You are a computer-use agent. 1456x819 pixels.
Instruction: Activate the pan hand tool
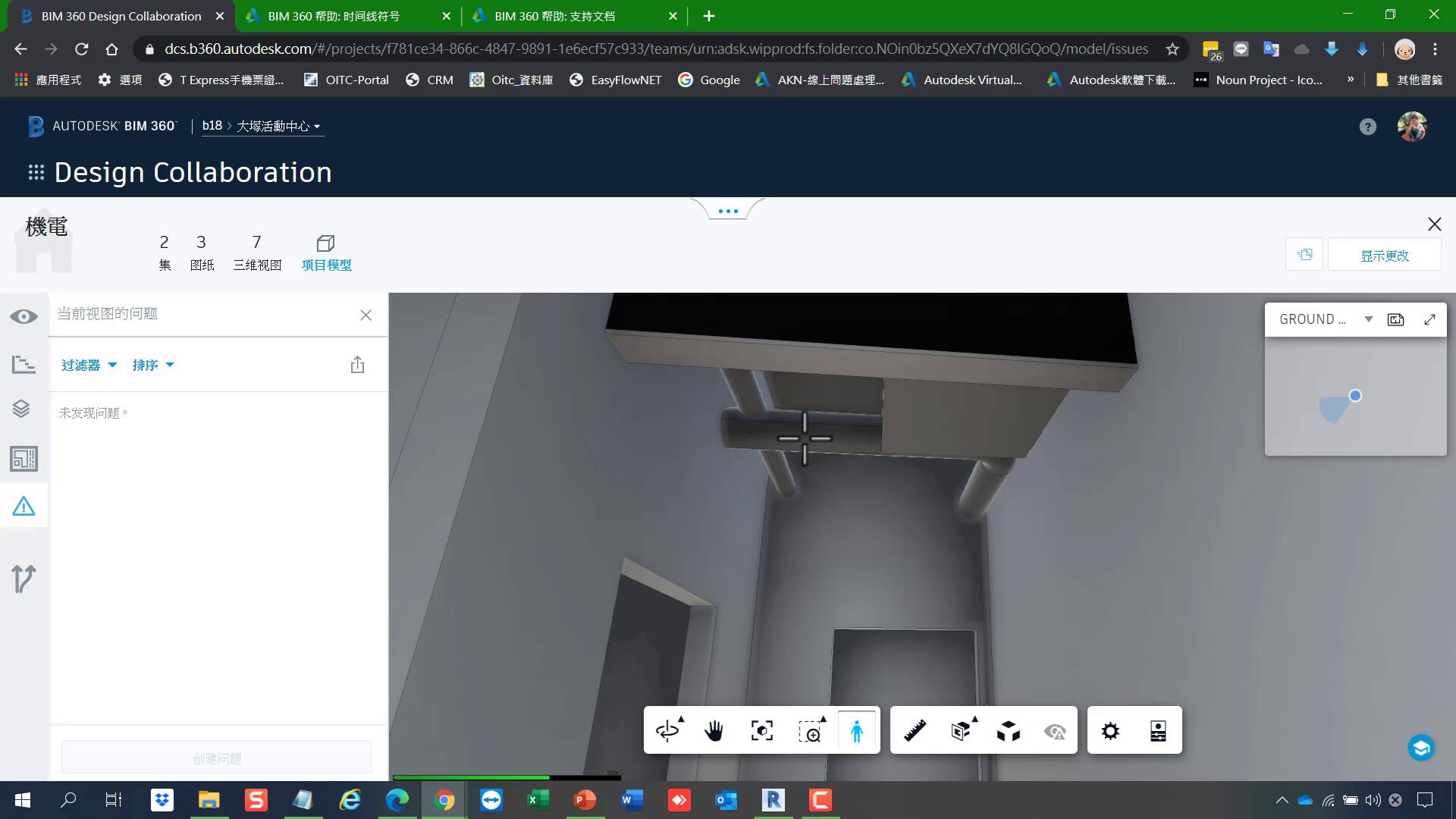[714, 731]
